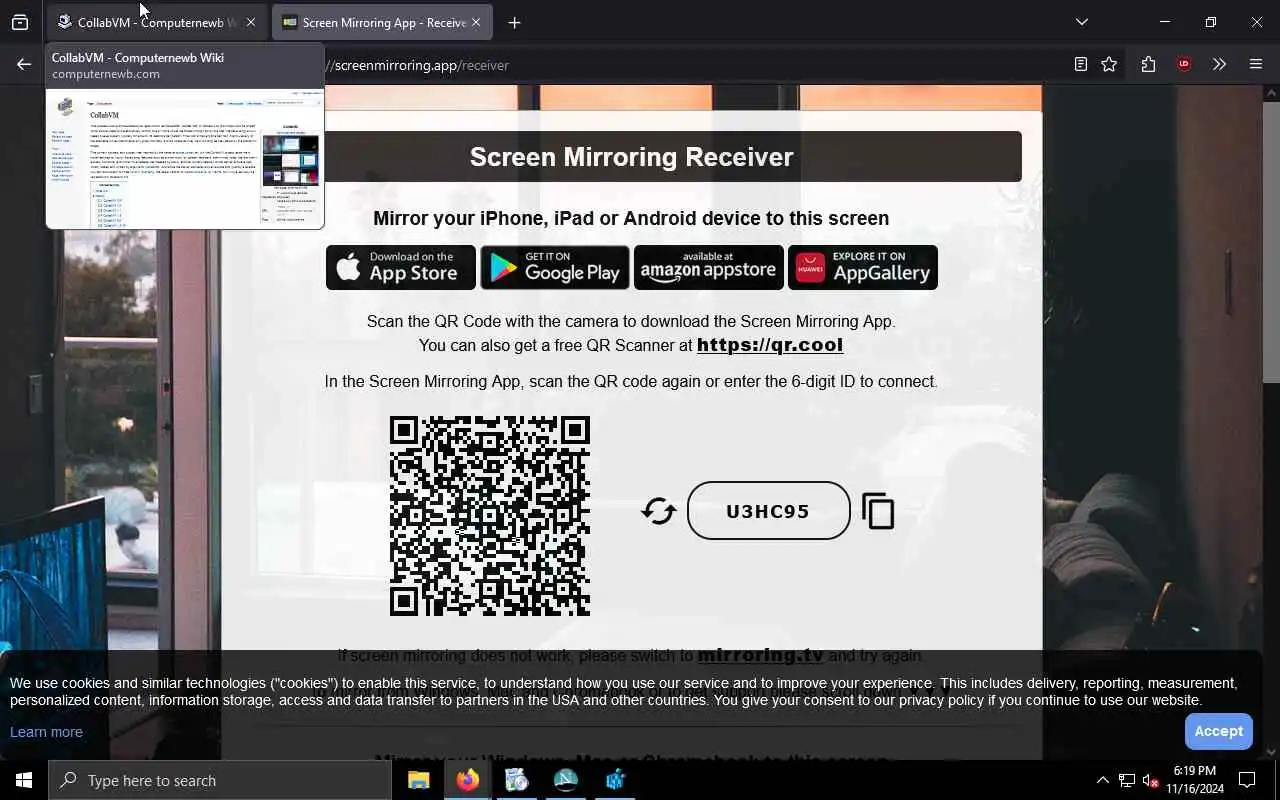Open the N-logo taskbar application

(565, 780)
